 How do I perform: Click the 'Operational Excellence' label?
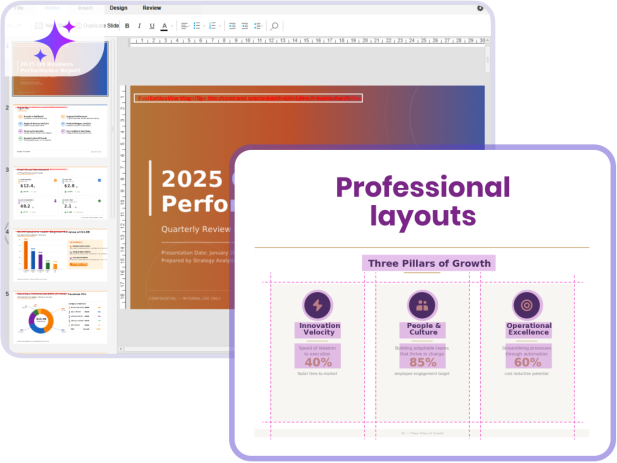pyautogui.click(x=529, y=329)
